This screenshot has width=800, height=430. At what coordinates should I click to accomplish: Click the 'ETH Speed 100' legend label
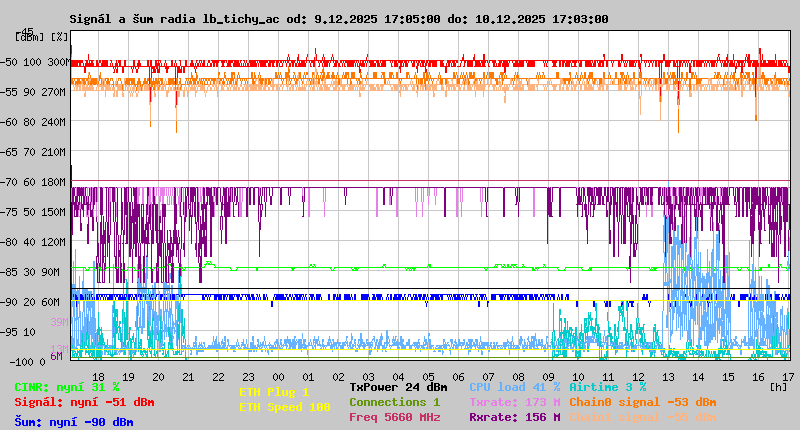tap(285, 407)
